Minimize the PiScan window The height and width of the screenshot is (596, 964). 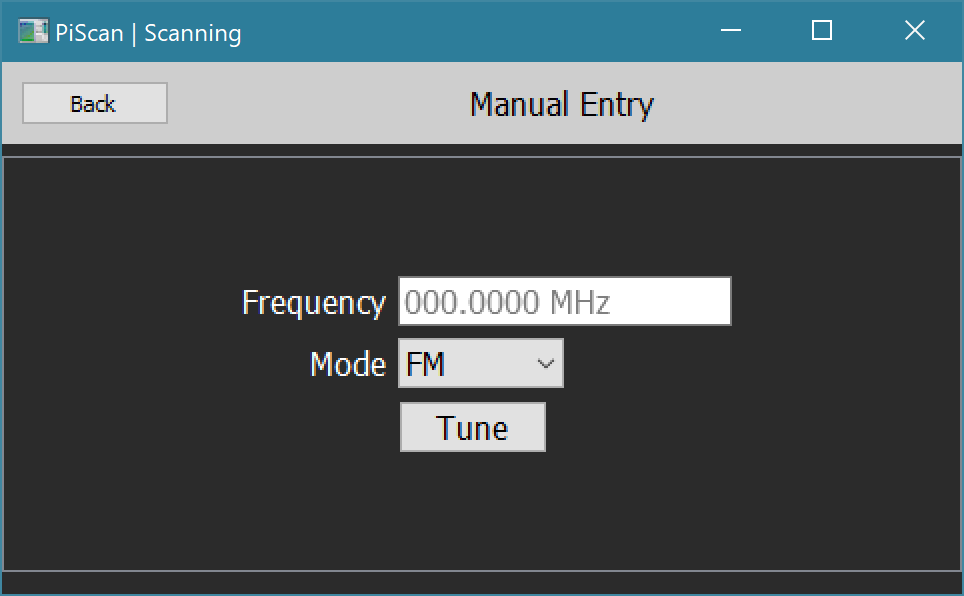731,32
